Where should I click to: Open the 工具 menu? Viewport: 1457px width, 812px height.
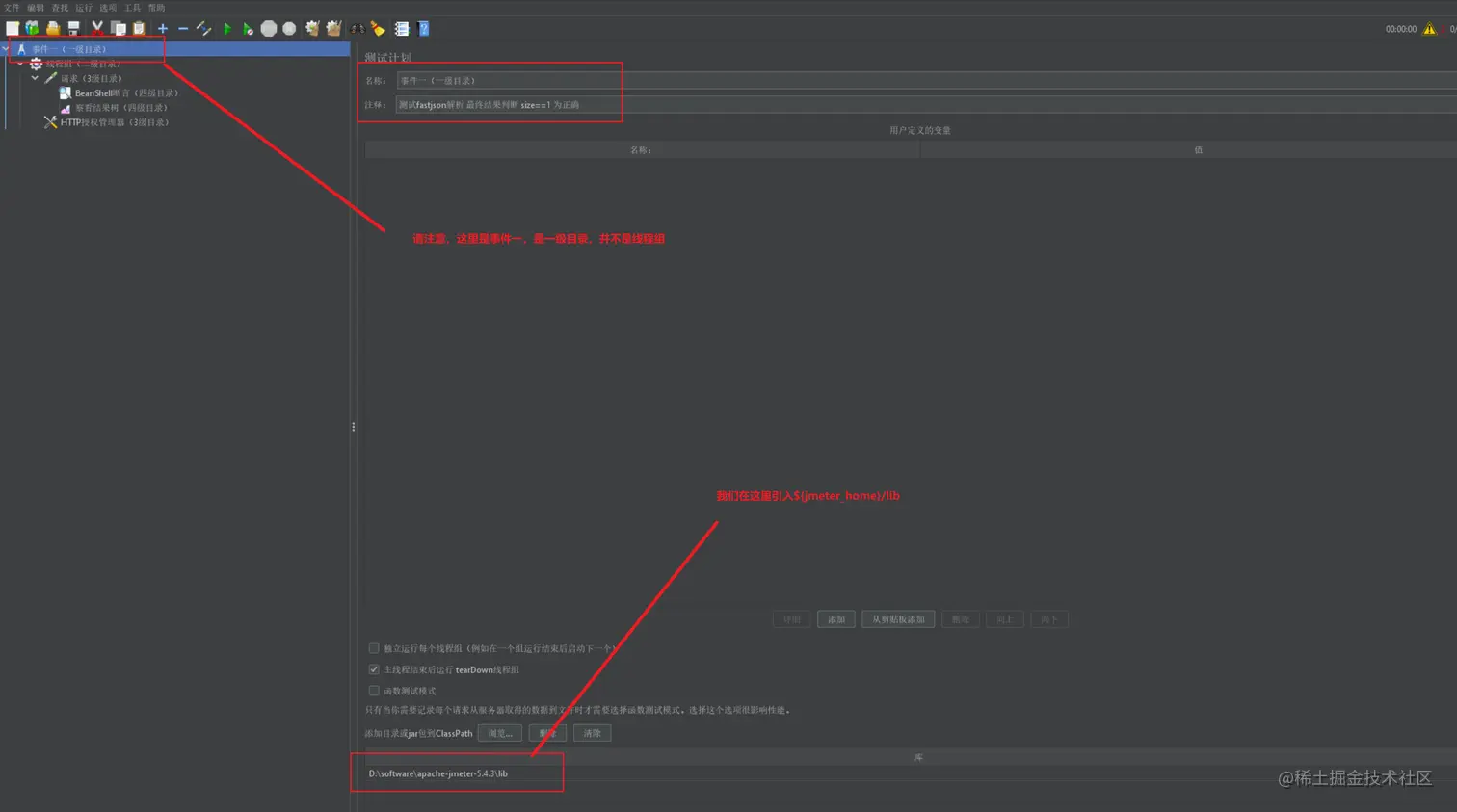click(132, 8)
